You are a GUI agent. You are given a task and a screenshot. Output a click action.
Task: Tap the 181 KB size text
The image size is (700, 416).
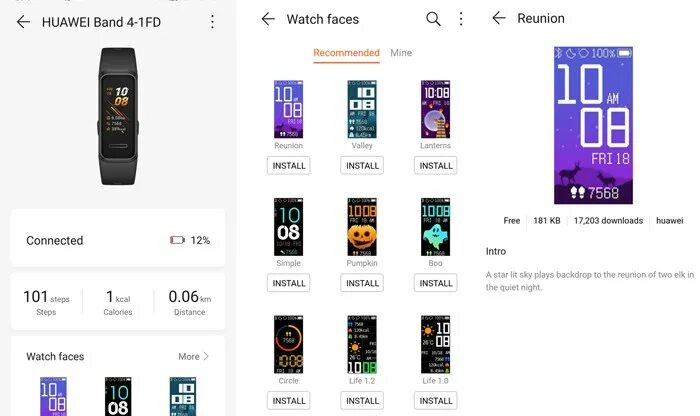546,220
